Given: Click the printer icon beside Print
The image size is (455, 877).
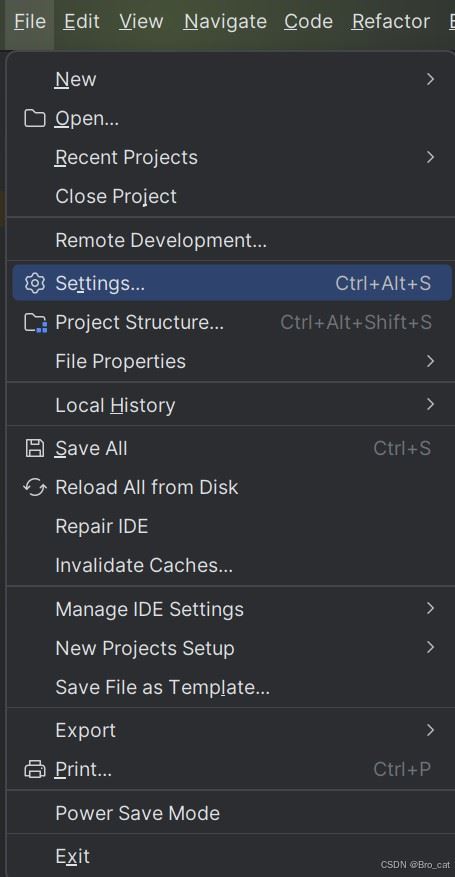Looking at the screenshot, I should [35, 770].
